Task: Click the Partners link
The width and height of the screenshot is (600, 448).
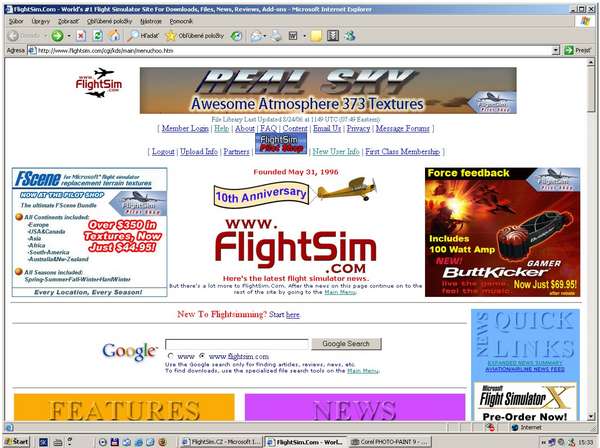Action: pyautogui.click(x=236, y=152)
